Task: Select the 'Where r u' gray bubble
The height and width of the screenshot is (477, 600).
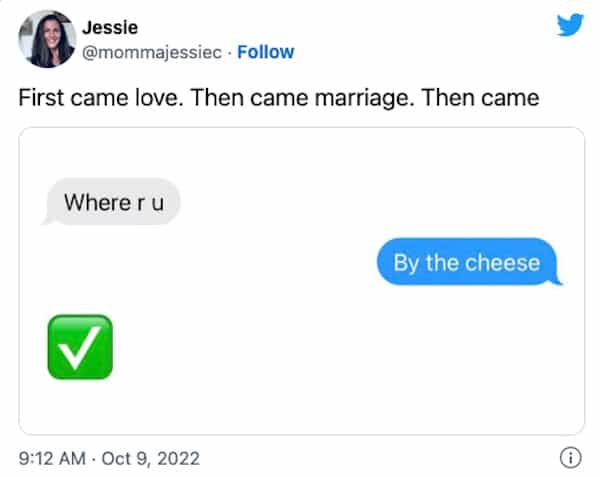Action: click(x=111, y=202)
